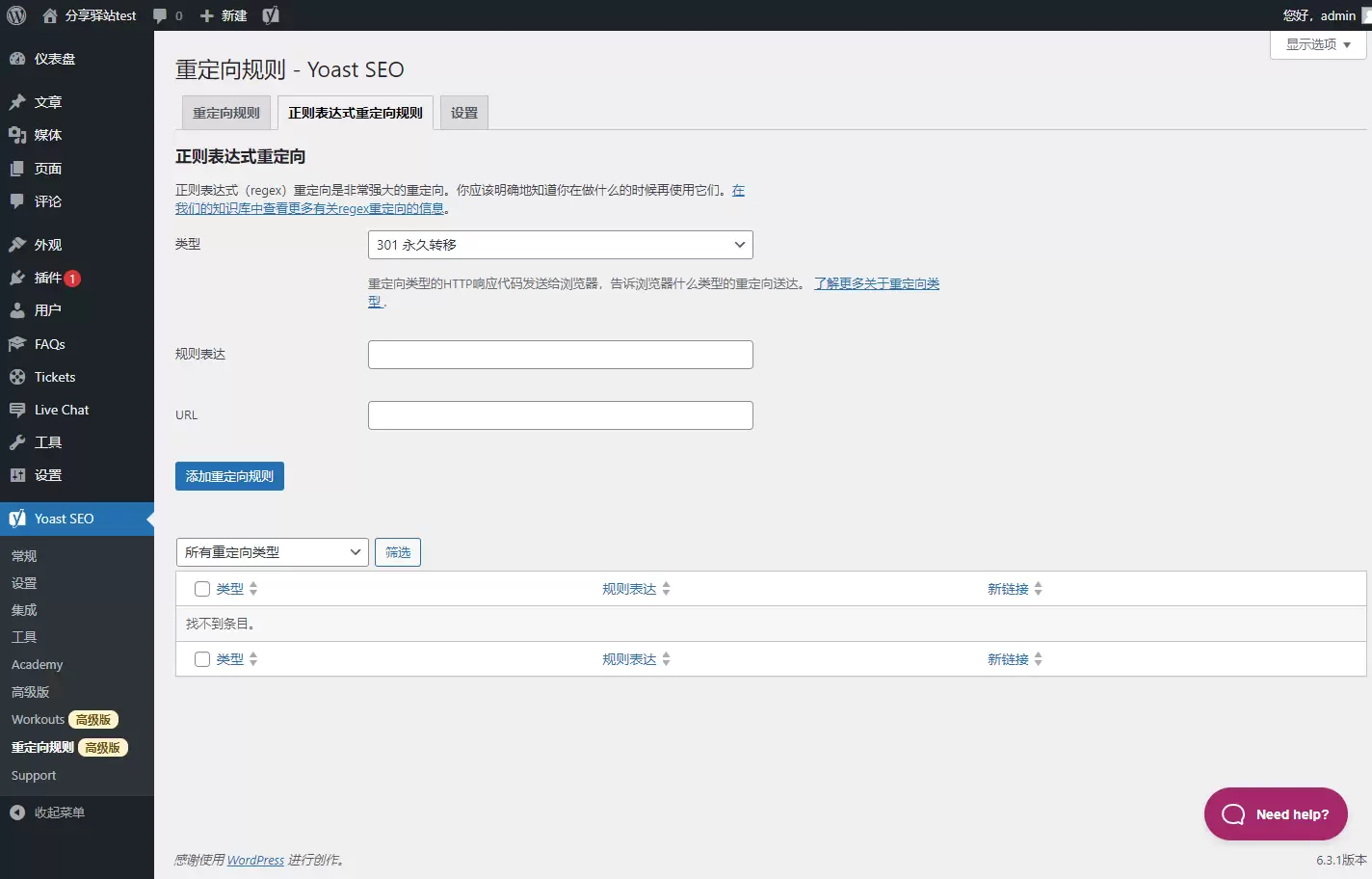Sort by 新链接 arrows in table footer

[1039, 659]
